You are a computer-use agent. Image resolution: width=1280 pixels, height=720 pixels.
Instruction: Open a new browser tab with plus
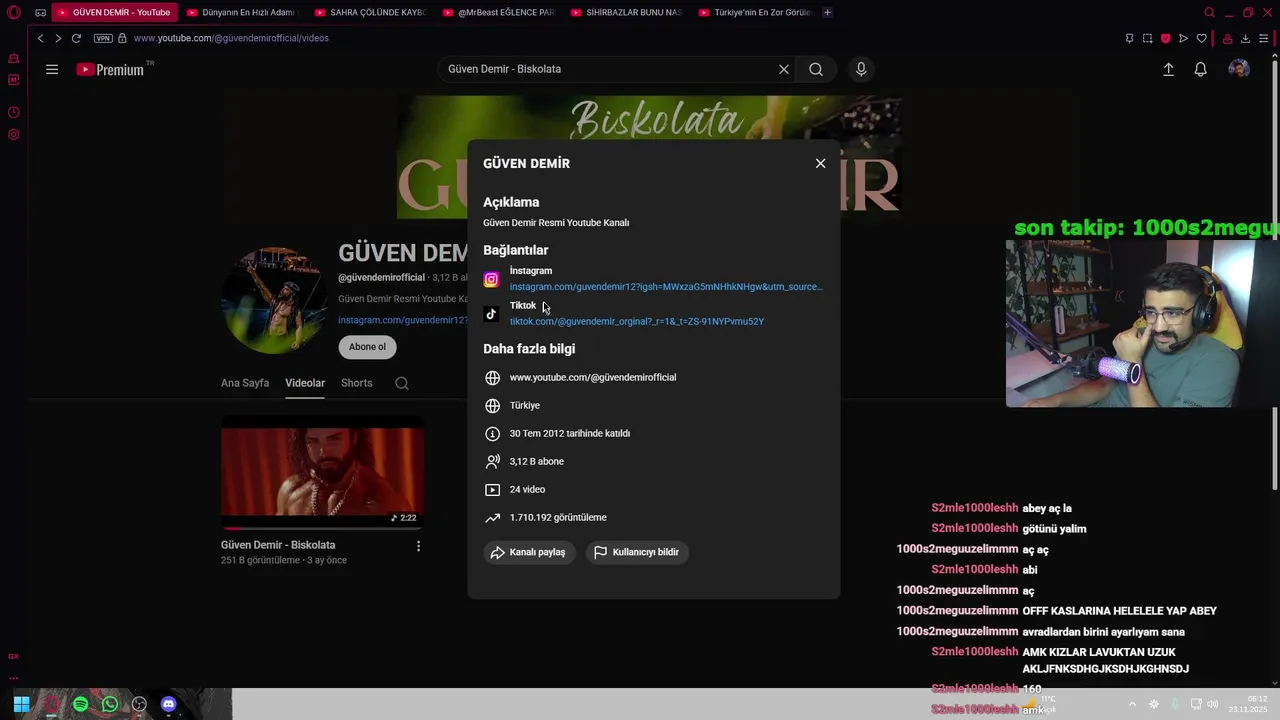pos(827,13)
